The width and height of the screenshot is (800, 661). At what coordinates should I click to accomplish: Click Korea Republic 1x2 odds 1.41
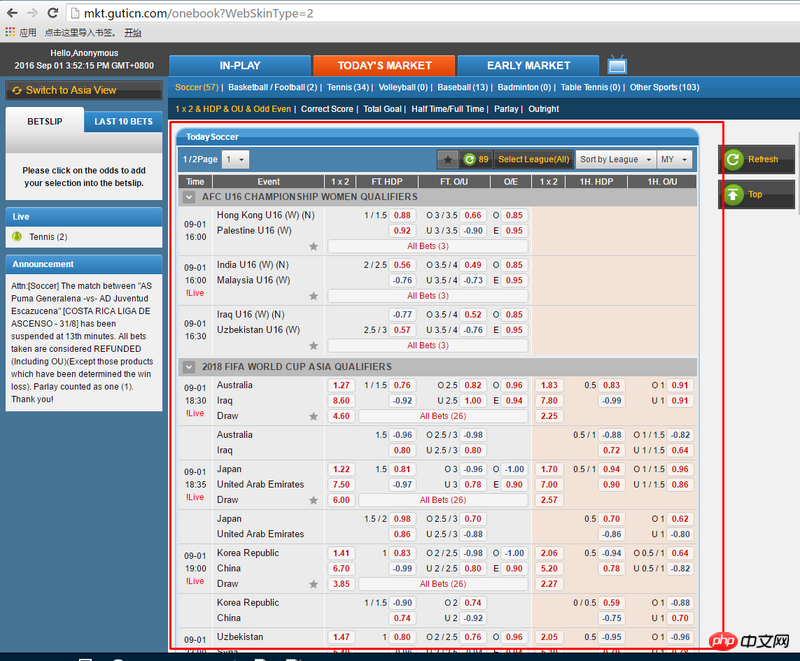341,553
